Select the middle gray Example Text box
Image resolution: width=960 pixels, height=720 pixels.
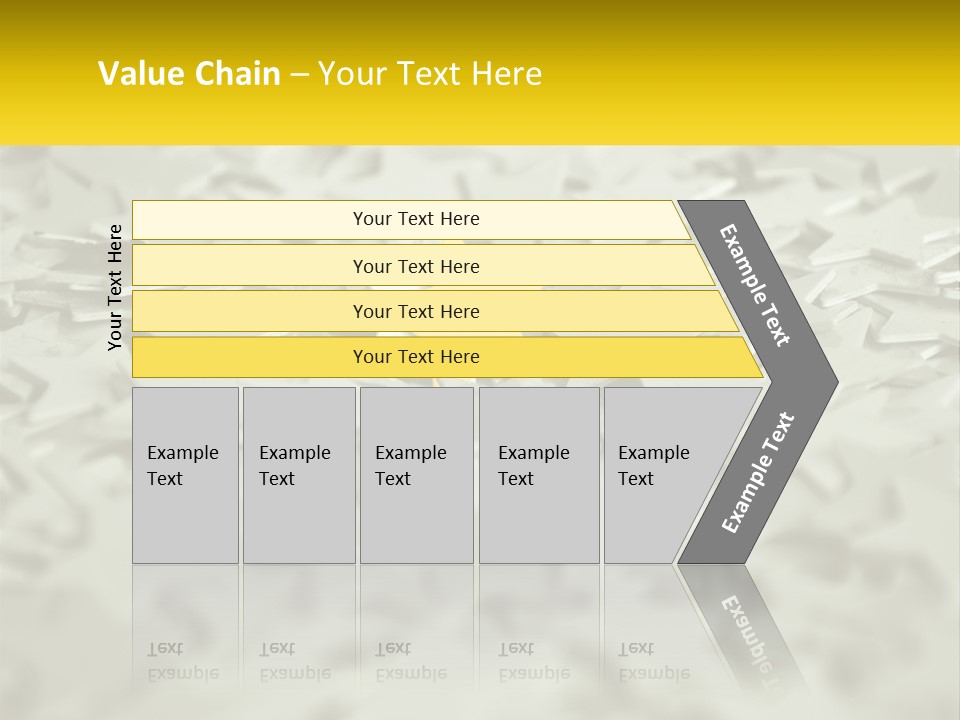tap(416, 475)
